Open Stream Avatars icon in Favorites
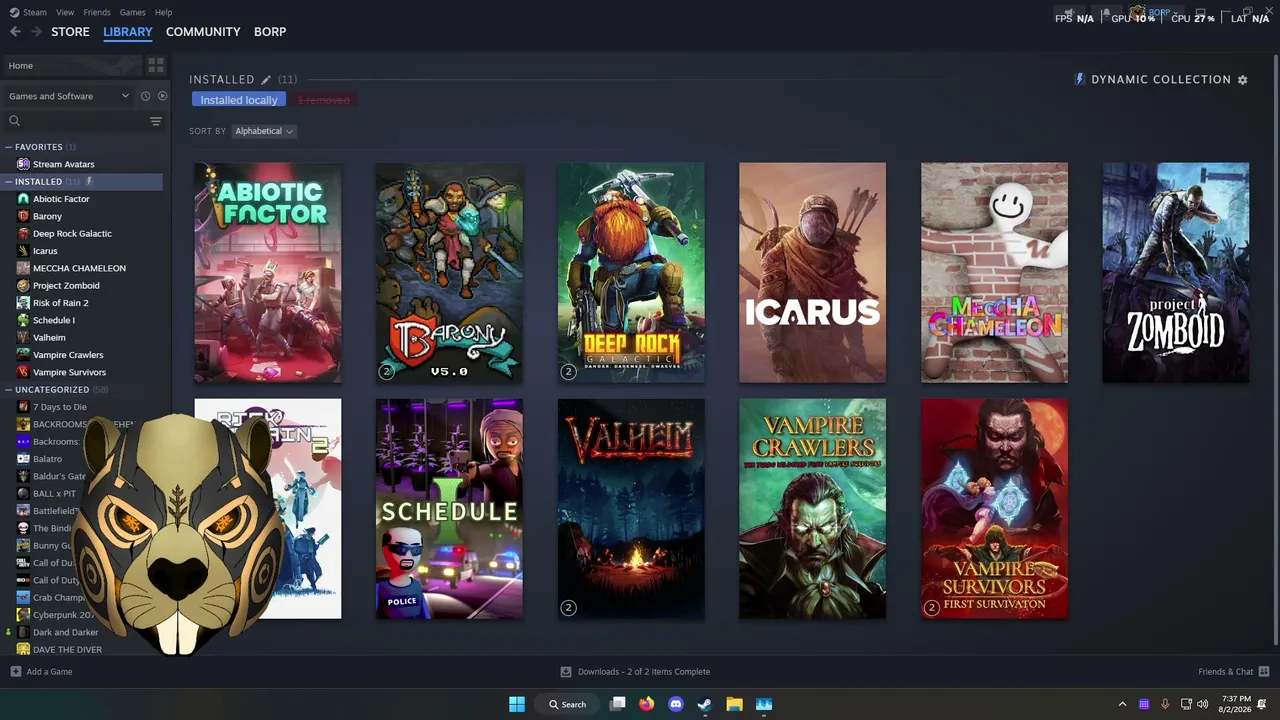Viewport: 1280px width, 720px height. point(23,164)
